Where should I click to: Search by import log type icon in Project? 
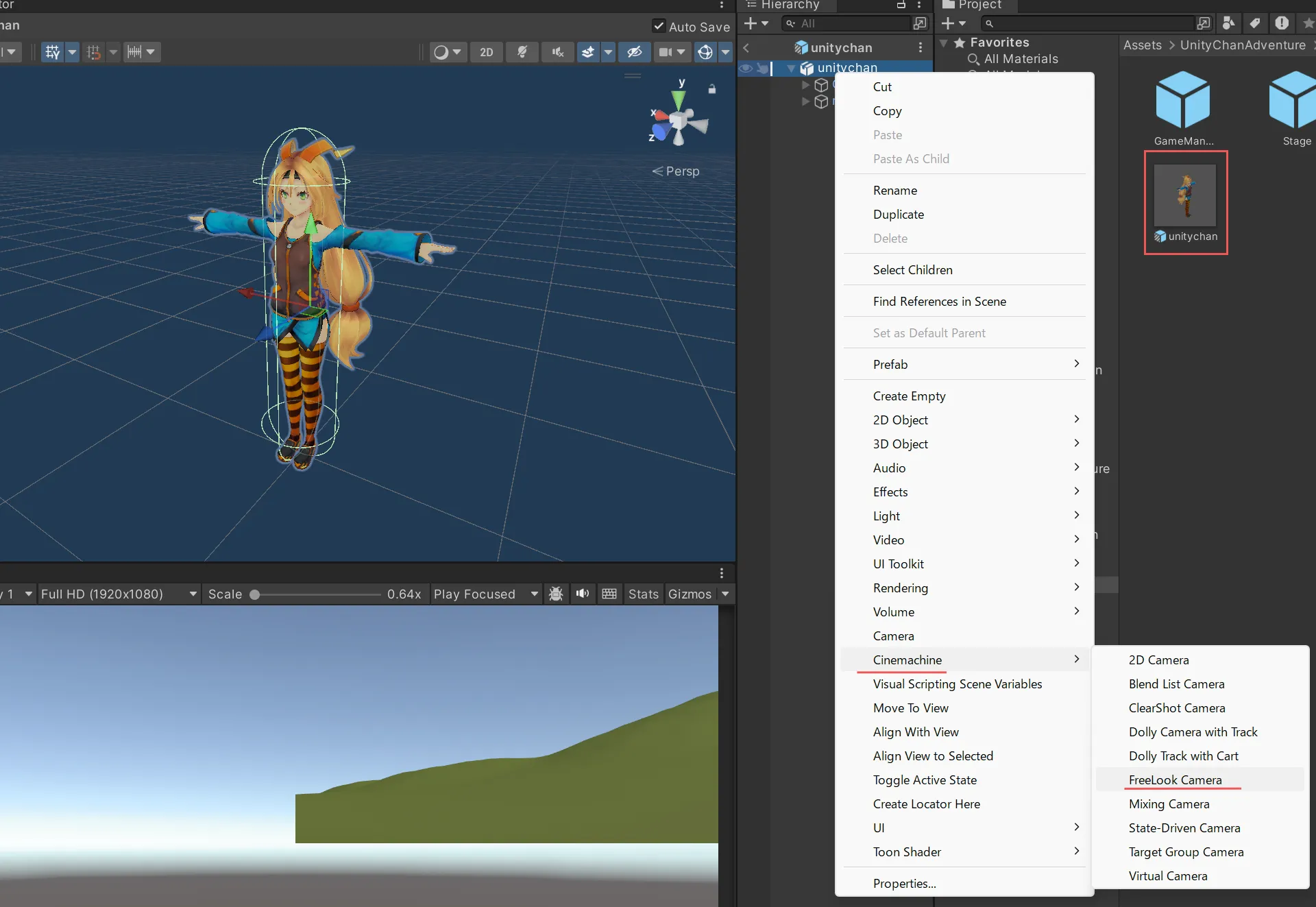click(x=1282, y=23)
